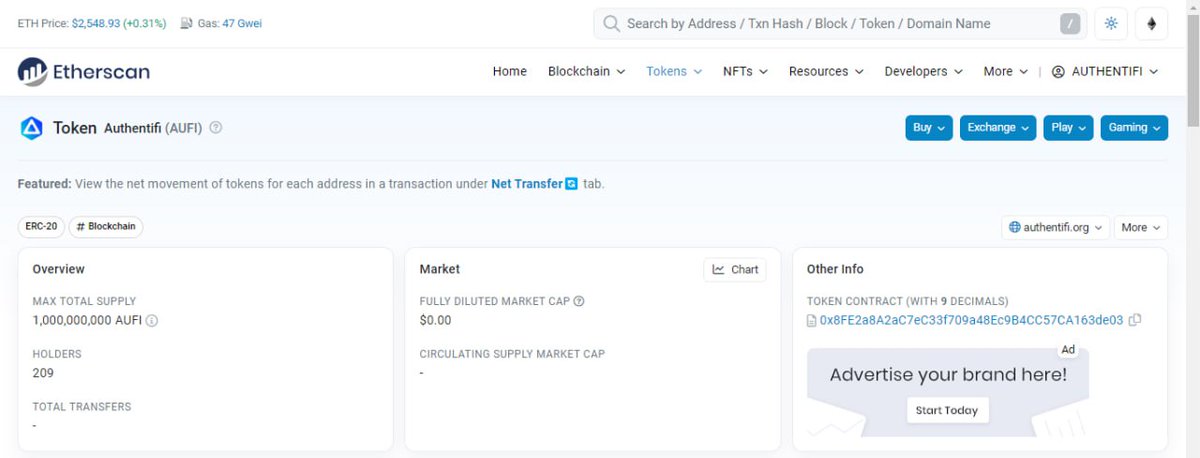The width and height of the screenshot is (1200, 458).
Task: Expand the Gaming dropdown
Action: 1134,128
